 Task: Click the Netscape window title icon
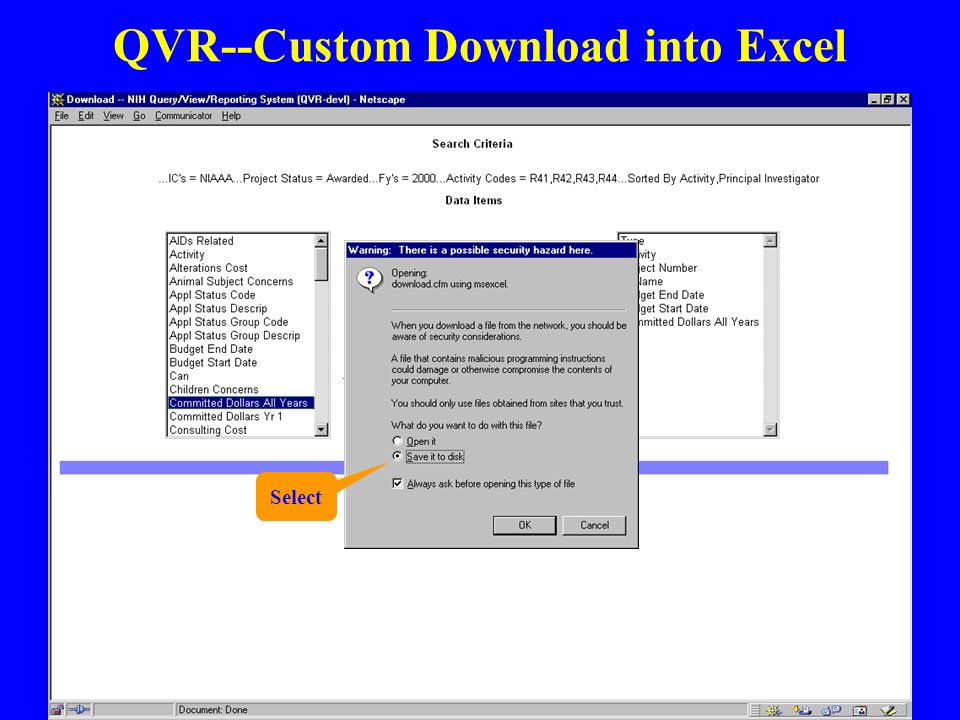click(x=58, y=99)
